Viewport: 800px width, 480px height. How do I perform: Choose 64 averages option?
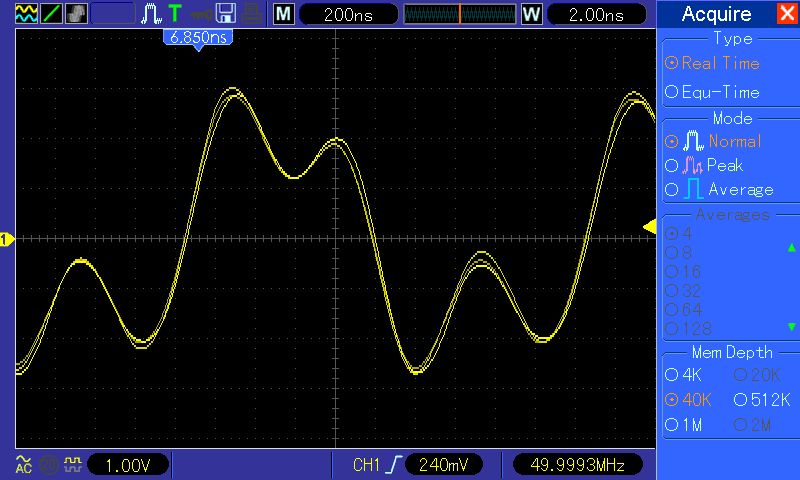(x=684, y=310)
